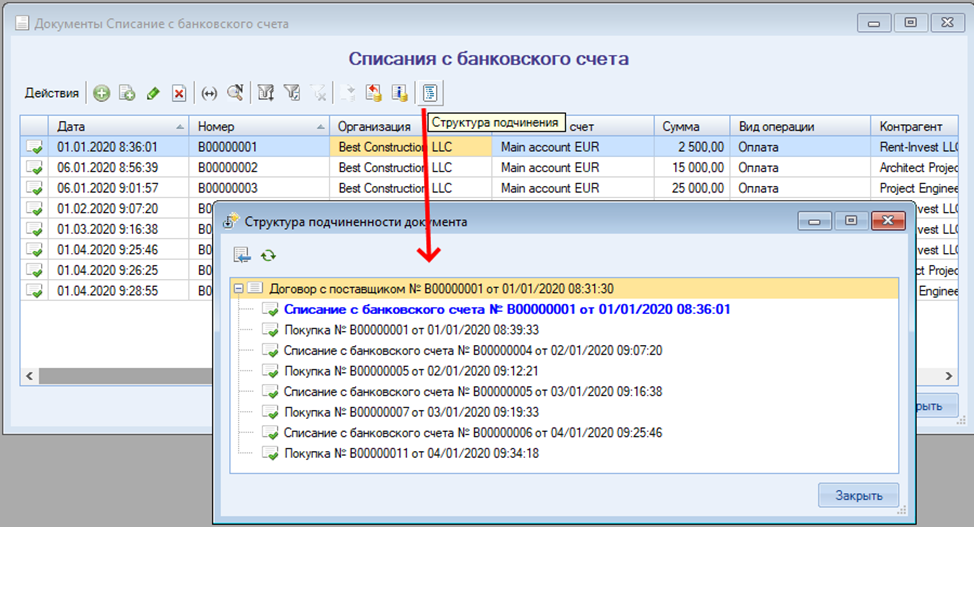Image resolution: width=974 pixels, height=600 pixels.
Task: Sort by the Номер column header
Action: click(x=260, y=127)
